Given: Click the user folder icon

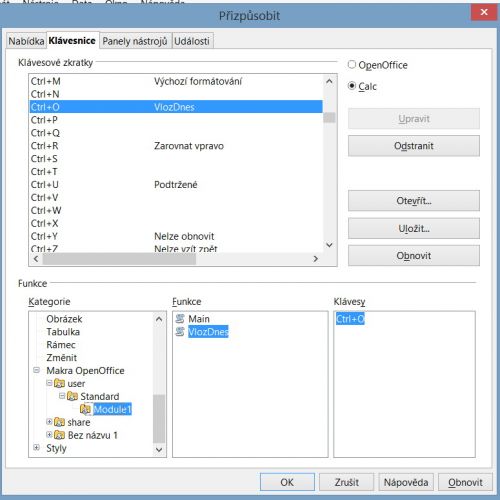Looking at the screenshot, I should click(x=59, y=384).
